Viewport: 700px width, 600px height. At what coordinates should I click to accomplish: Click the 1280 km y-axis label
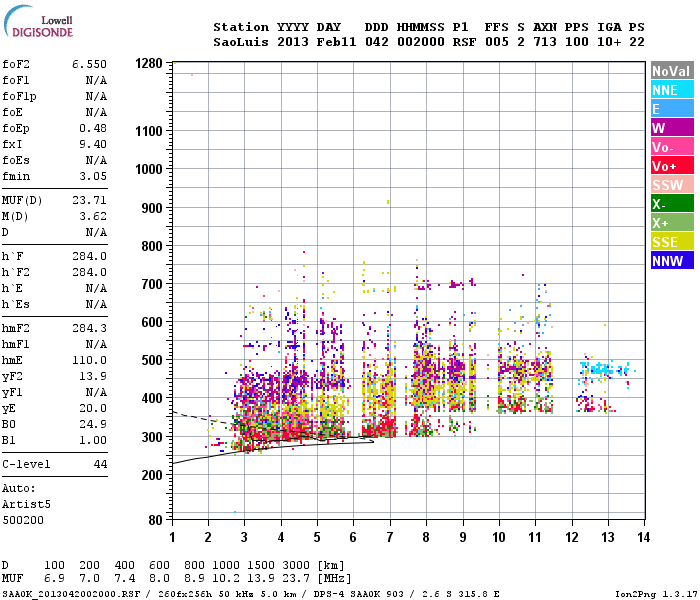[x=149, y=63]
